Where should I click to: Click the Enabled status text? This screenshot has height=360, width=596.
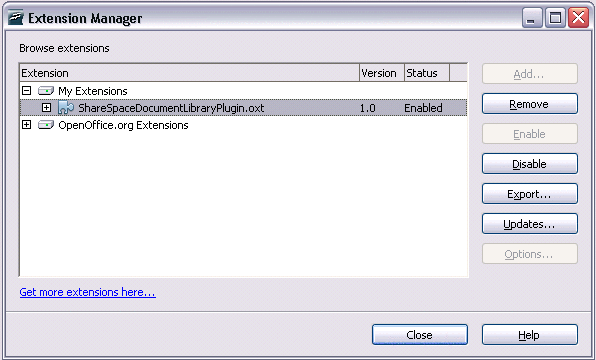(423, 108)
